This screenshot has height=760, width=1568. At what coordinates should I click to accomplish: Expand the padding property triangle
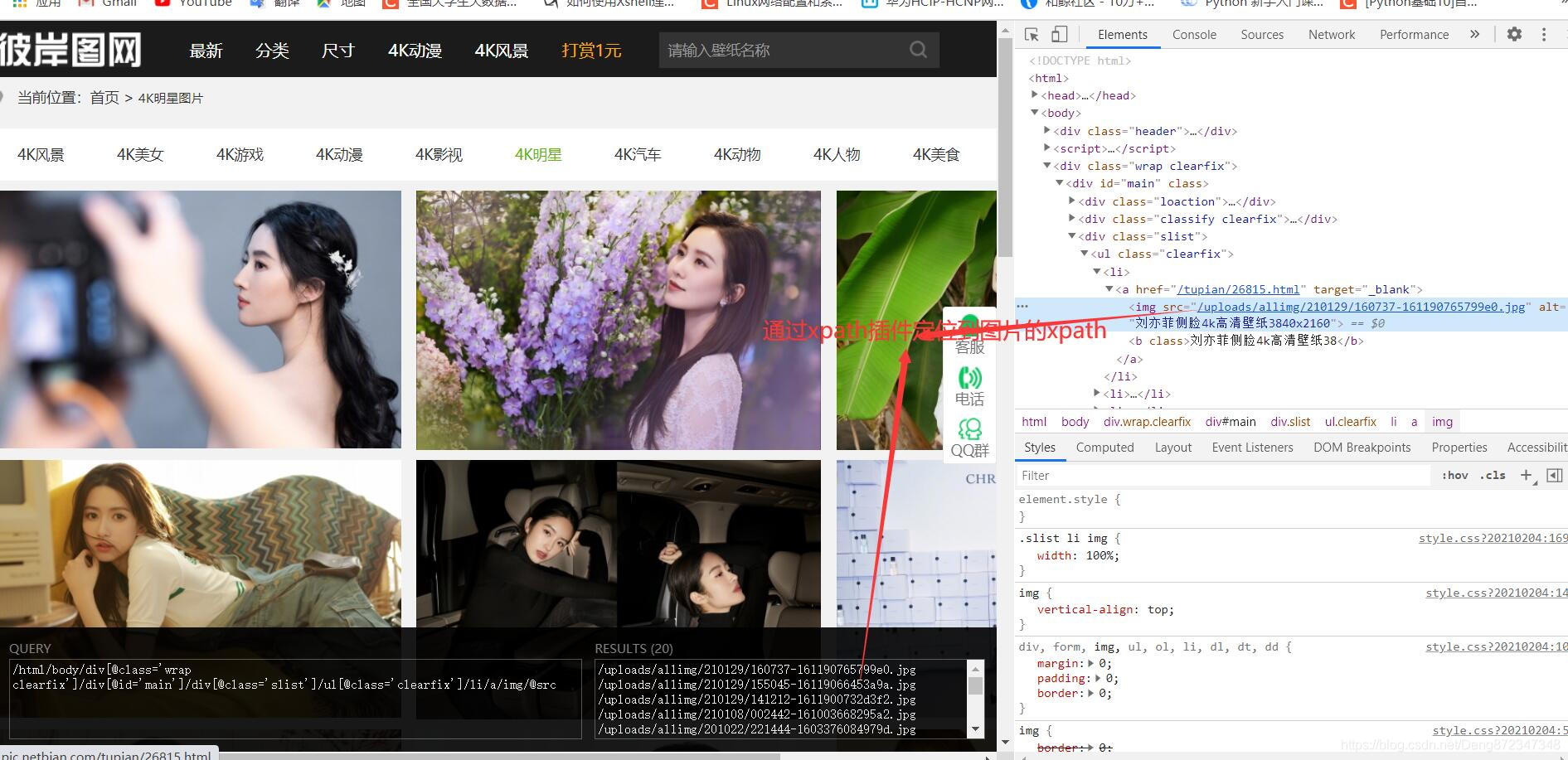1097,678
